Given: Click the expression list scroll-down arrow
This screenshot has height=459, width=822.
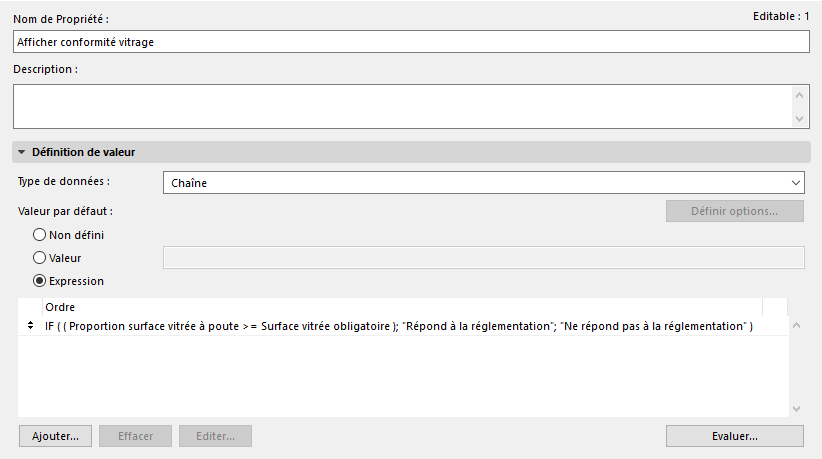Looking at the screenshot, I should 796,408.
